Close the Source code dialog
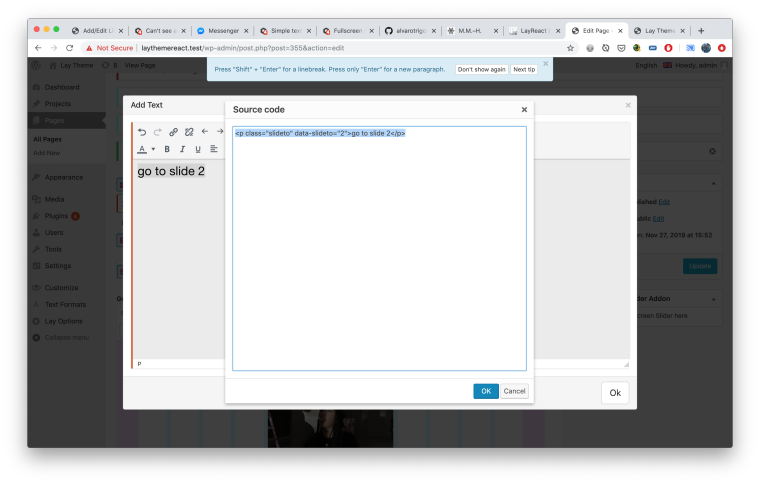Viewport: 760px width, 484px height. 524,109
